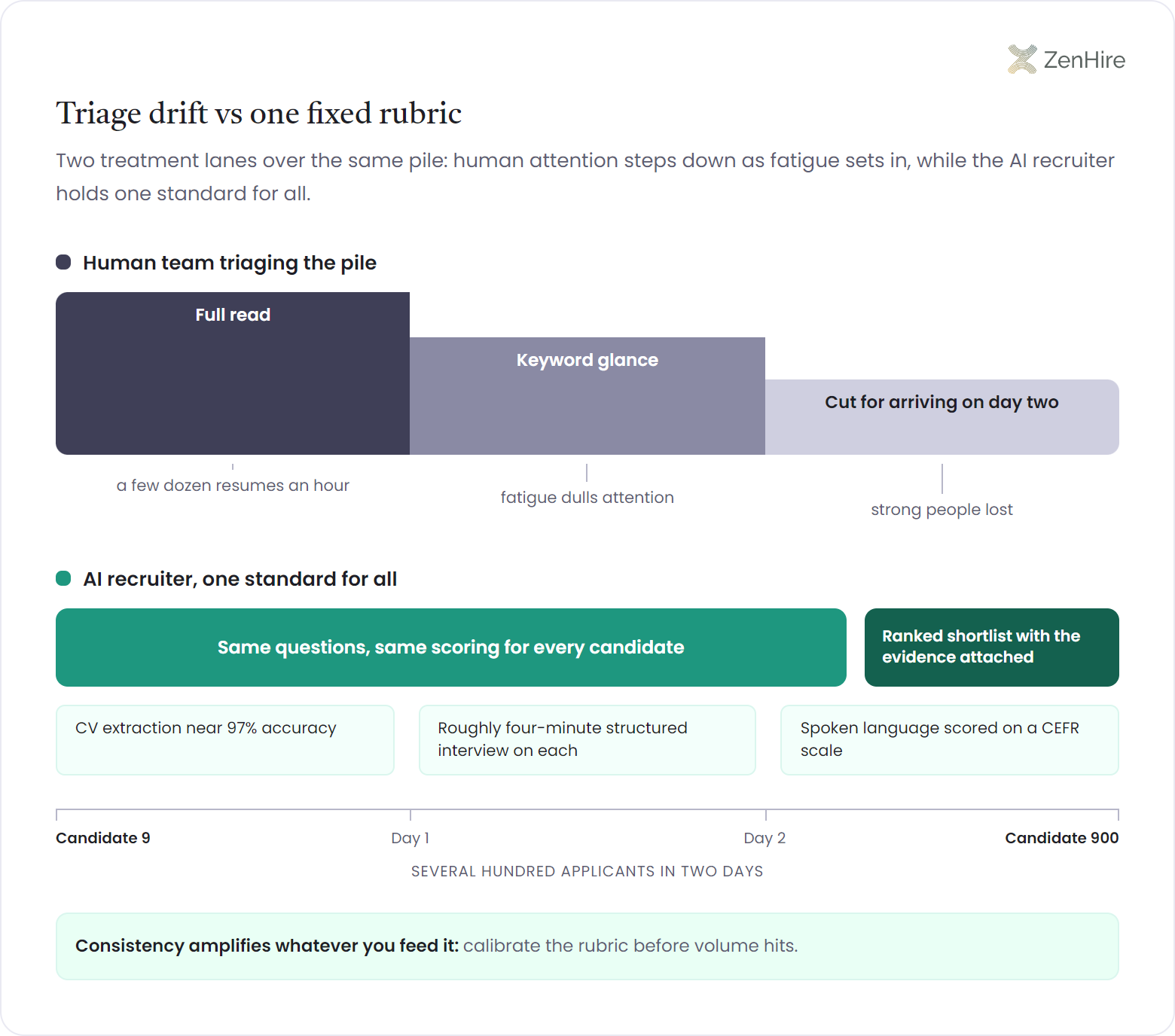Click the subtitle about two treatment lanes
Image resolution: width=1175 pixels, height=1036 pixels.
click(x=585, y=177)
